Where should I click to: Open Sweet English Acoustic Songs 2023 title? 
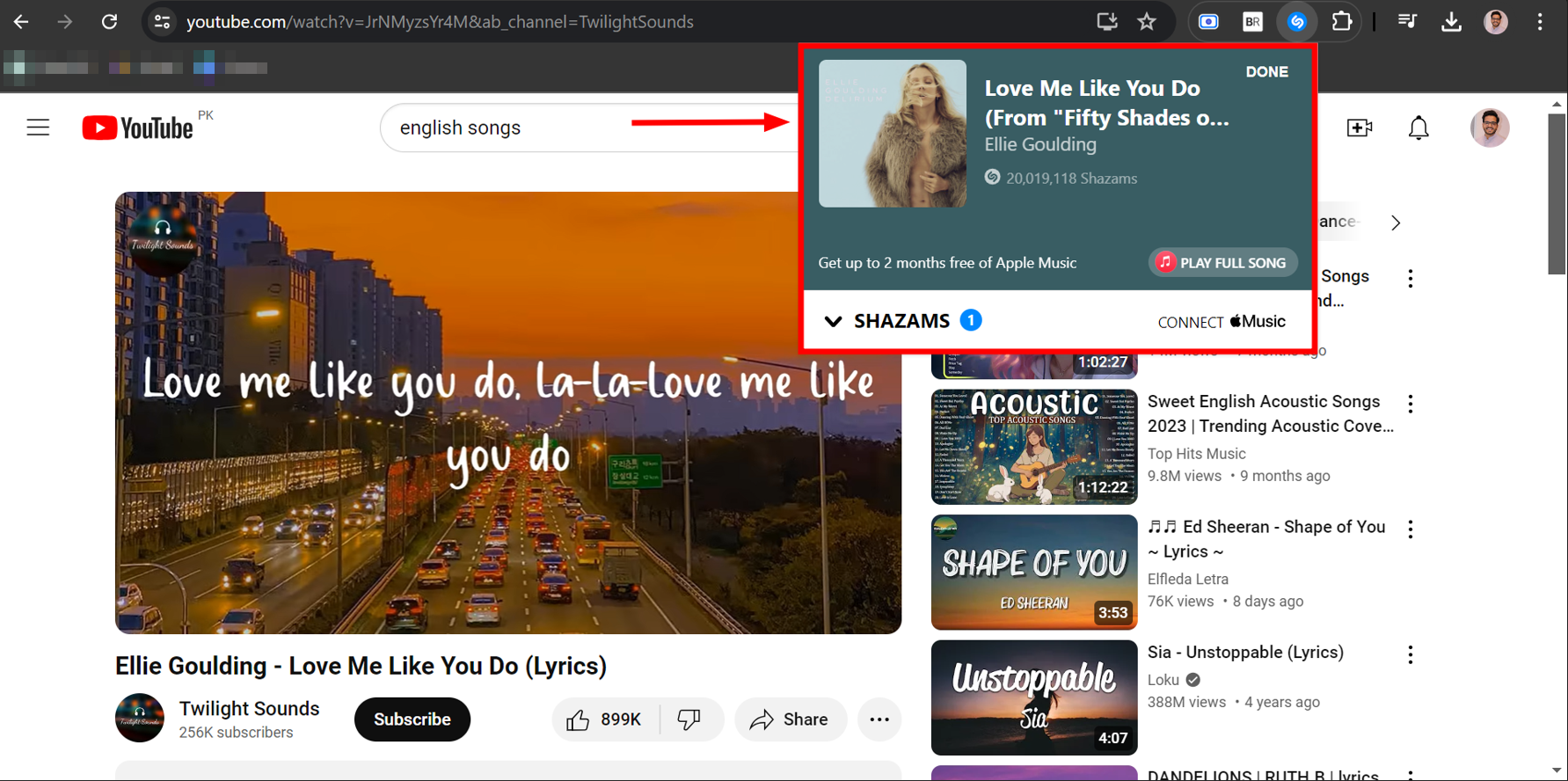point(1271,413)
